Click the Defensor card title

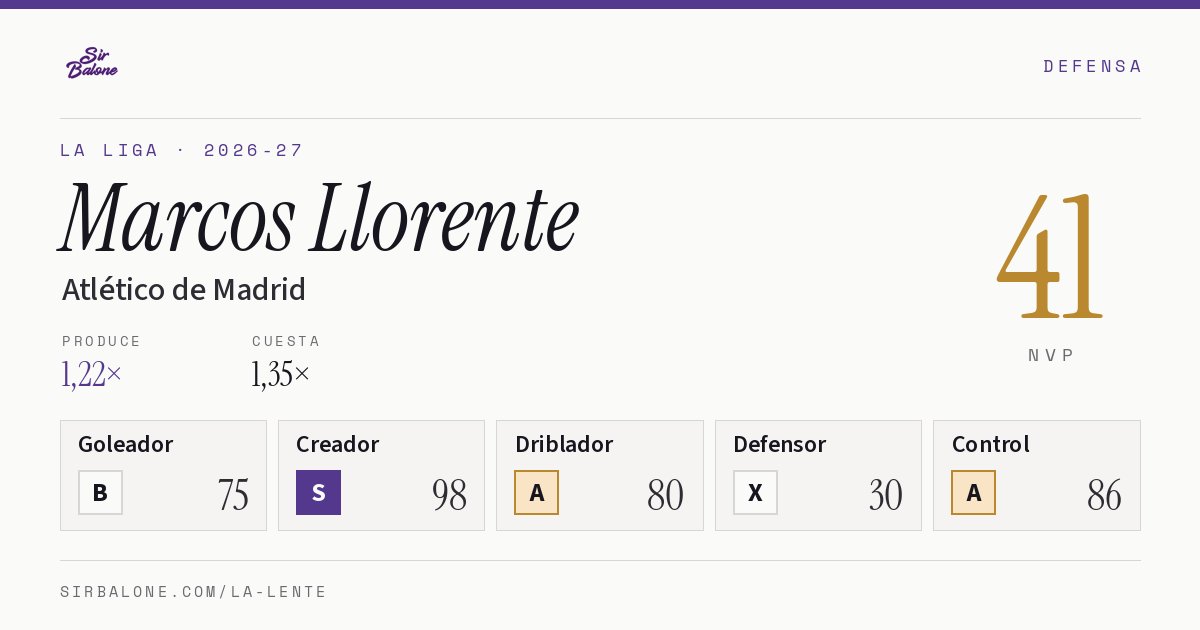tap(780, 444)
